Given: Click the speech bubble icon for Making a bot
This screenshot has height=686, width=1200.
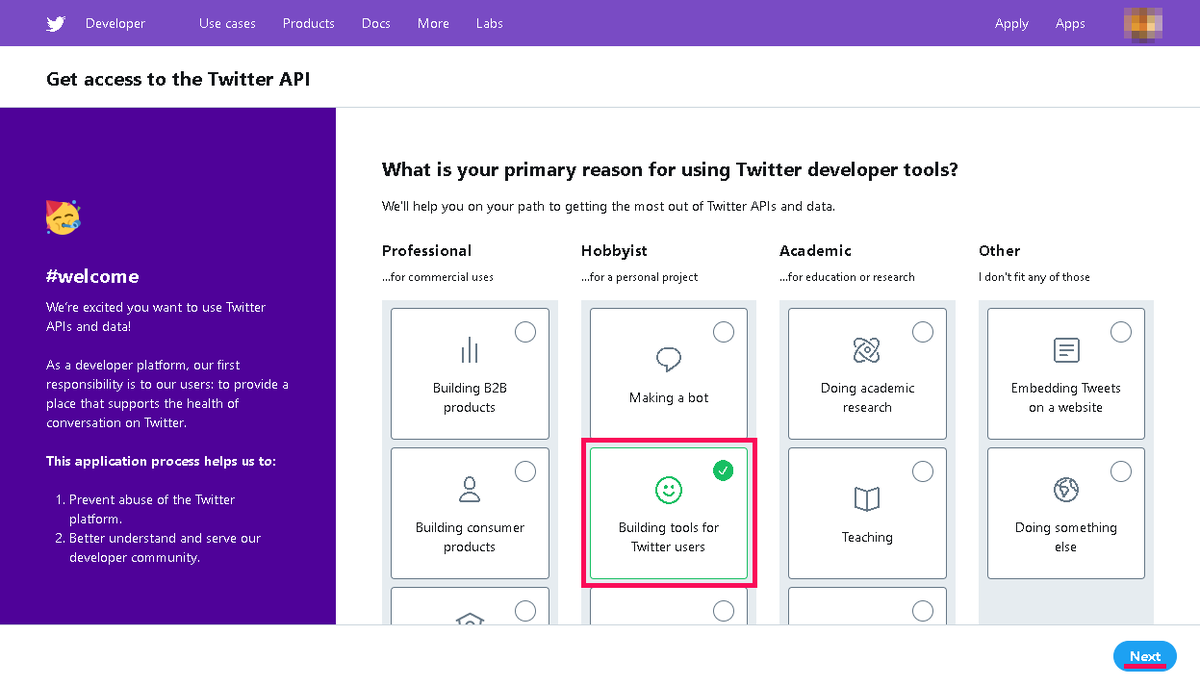Looking at the screenshot, I should coord(668,359).
